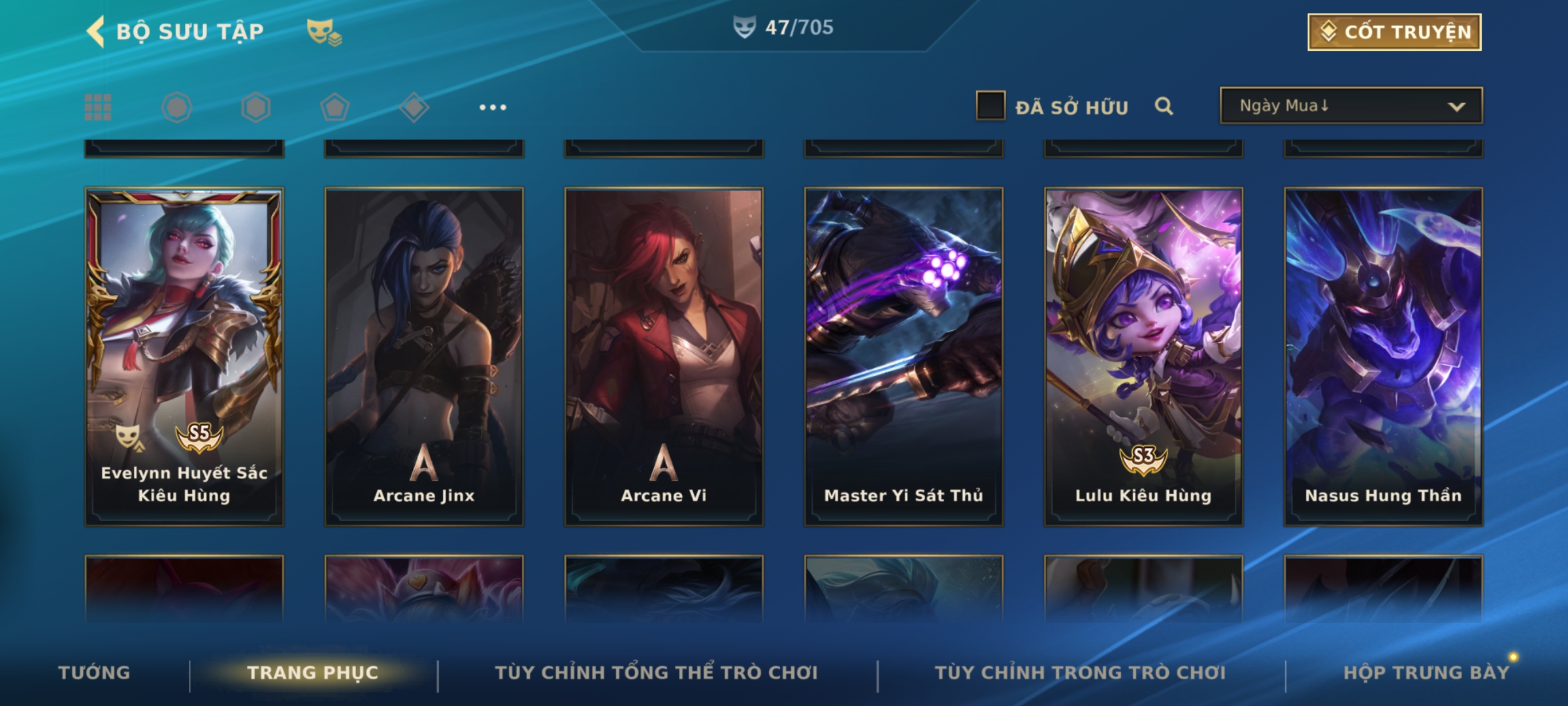Viewport: 1568px width, 706px height.
Task: Select the round rarity filter icon
Action: coord(176,107)
